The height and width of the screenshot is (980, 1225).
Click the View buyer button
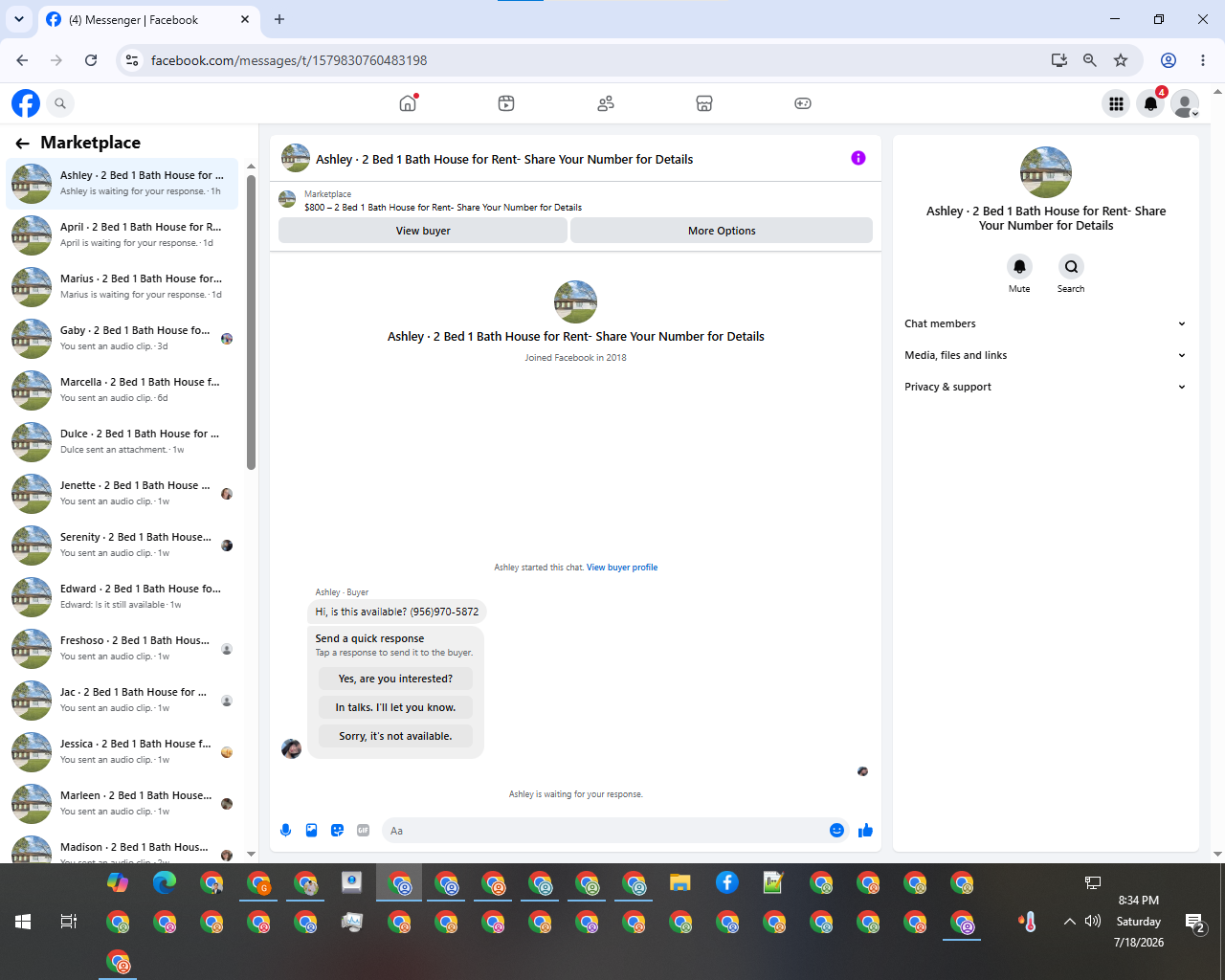[x=423, y=231]
